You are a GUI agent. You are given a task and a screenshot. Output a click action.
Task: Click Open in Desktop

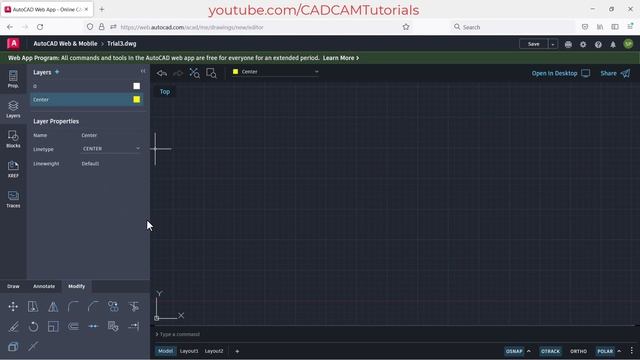pyautogui.click(x=561, y=73)
